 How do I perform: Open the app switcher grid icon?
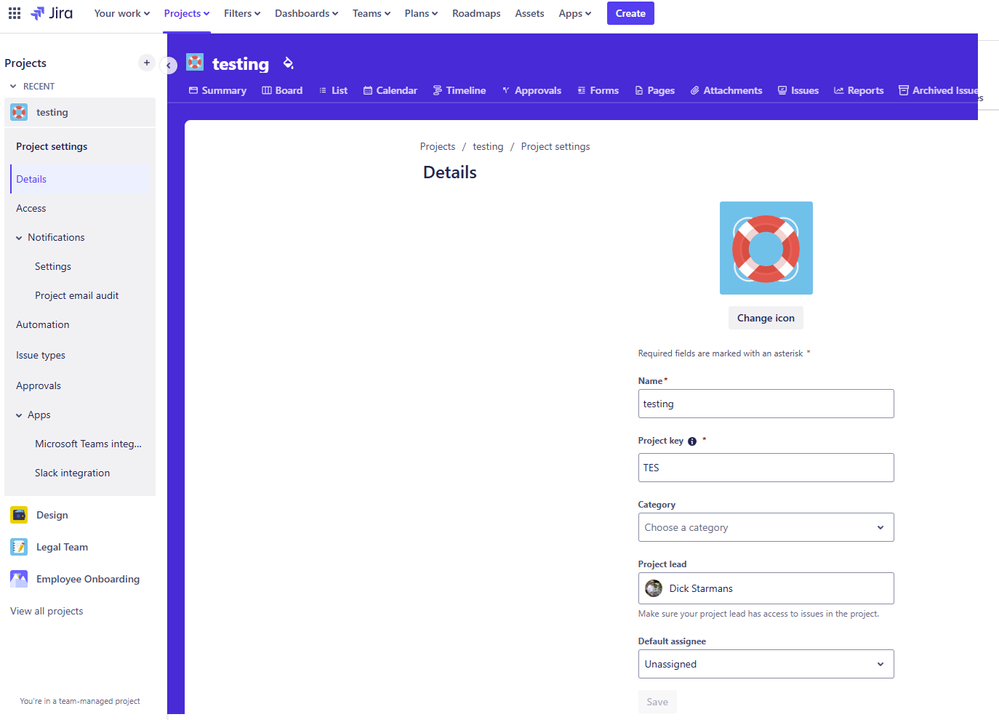coord(14,13)
